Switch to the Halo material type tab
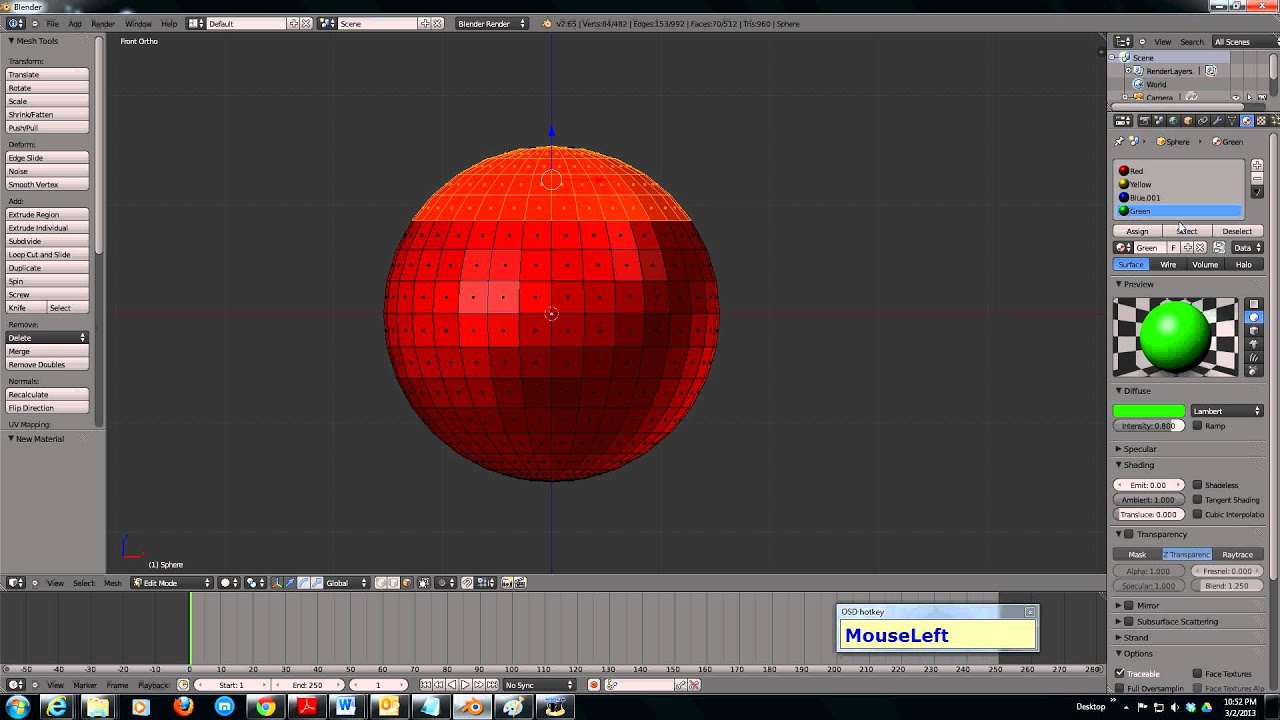 coord(1243,265)
